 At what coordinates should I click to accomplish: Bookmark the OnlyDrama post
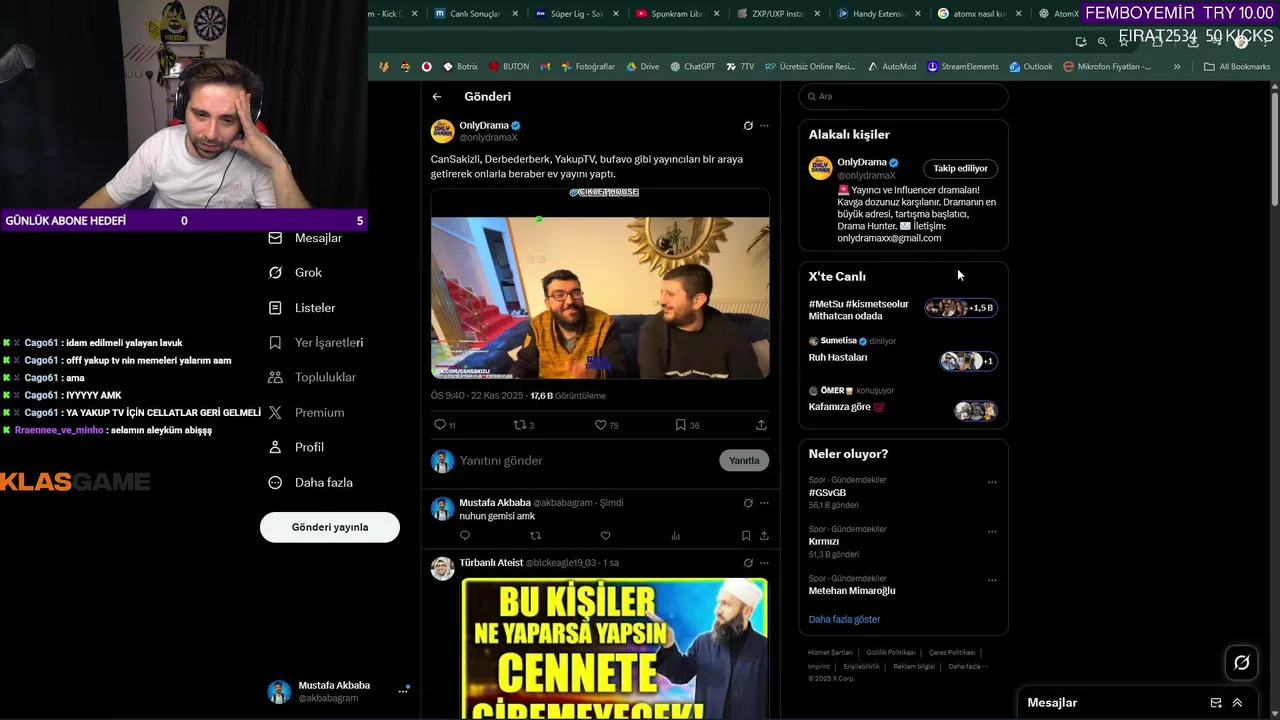coord(680,425)
